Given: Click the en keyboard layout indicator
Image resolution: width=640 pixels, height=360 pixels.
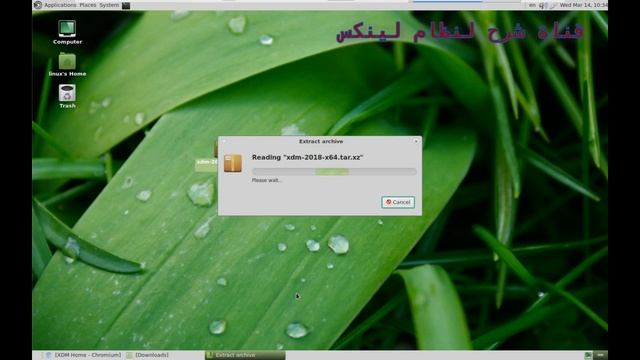Looking at the screenshot, I should pos(532,5).
